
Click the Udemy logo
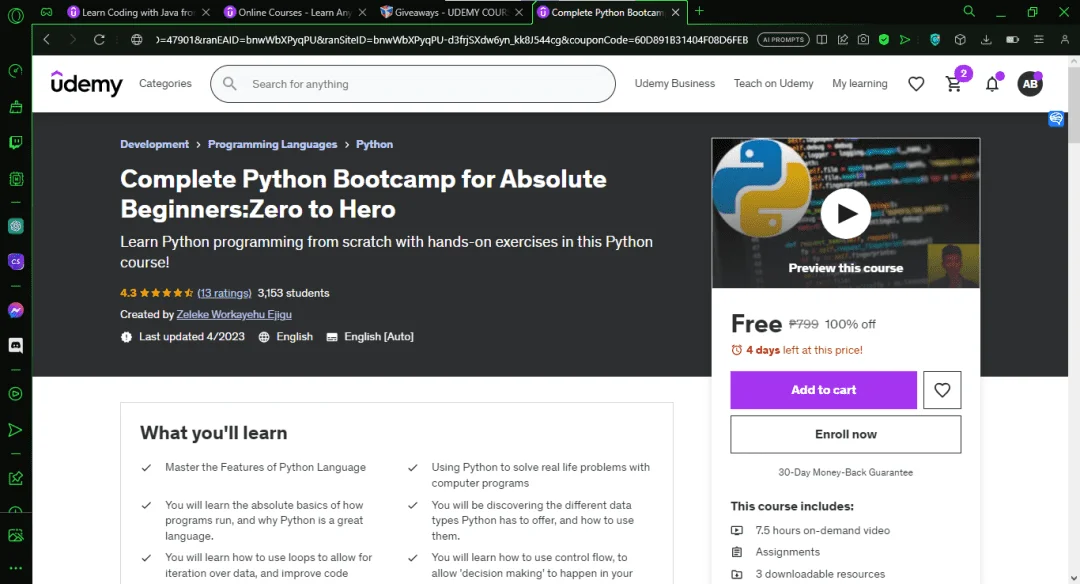tap(87, 83)
